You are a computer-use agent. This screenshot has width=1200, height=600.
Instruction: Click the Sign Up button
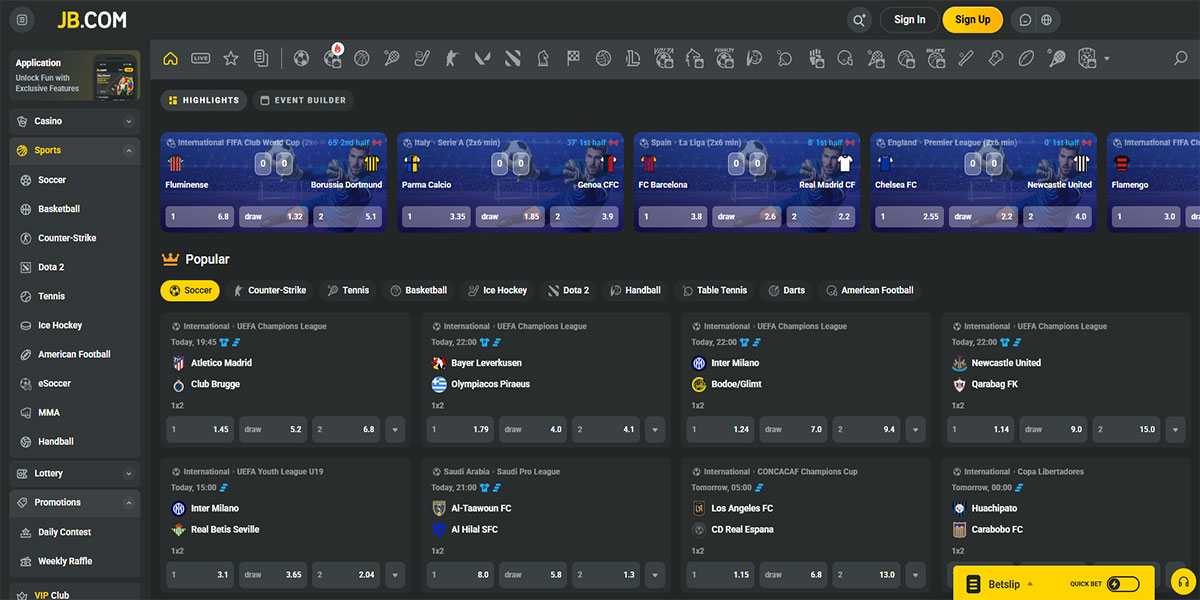pos(972,20)
